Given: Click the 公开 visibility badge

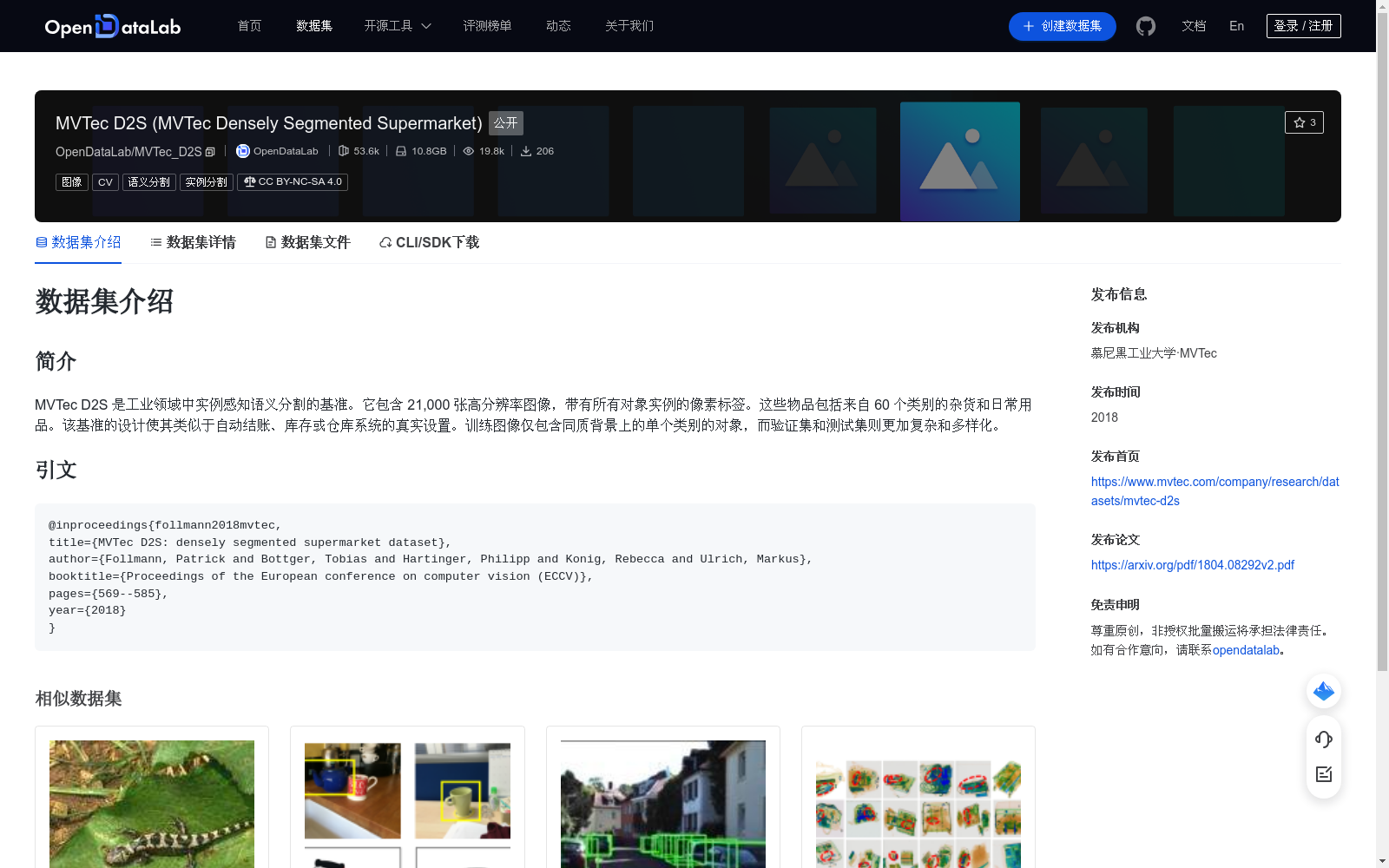Looking at the screenshot, I should coord(506,123).
